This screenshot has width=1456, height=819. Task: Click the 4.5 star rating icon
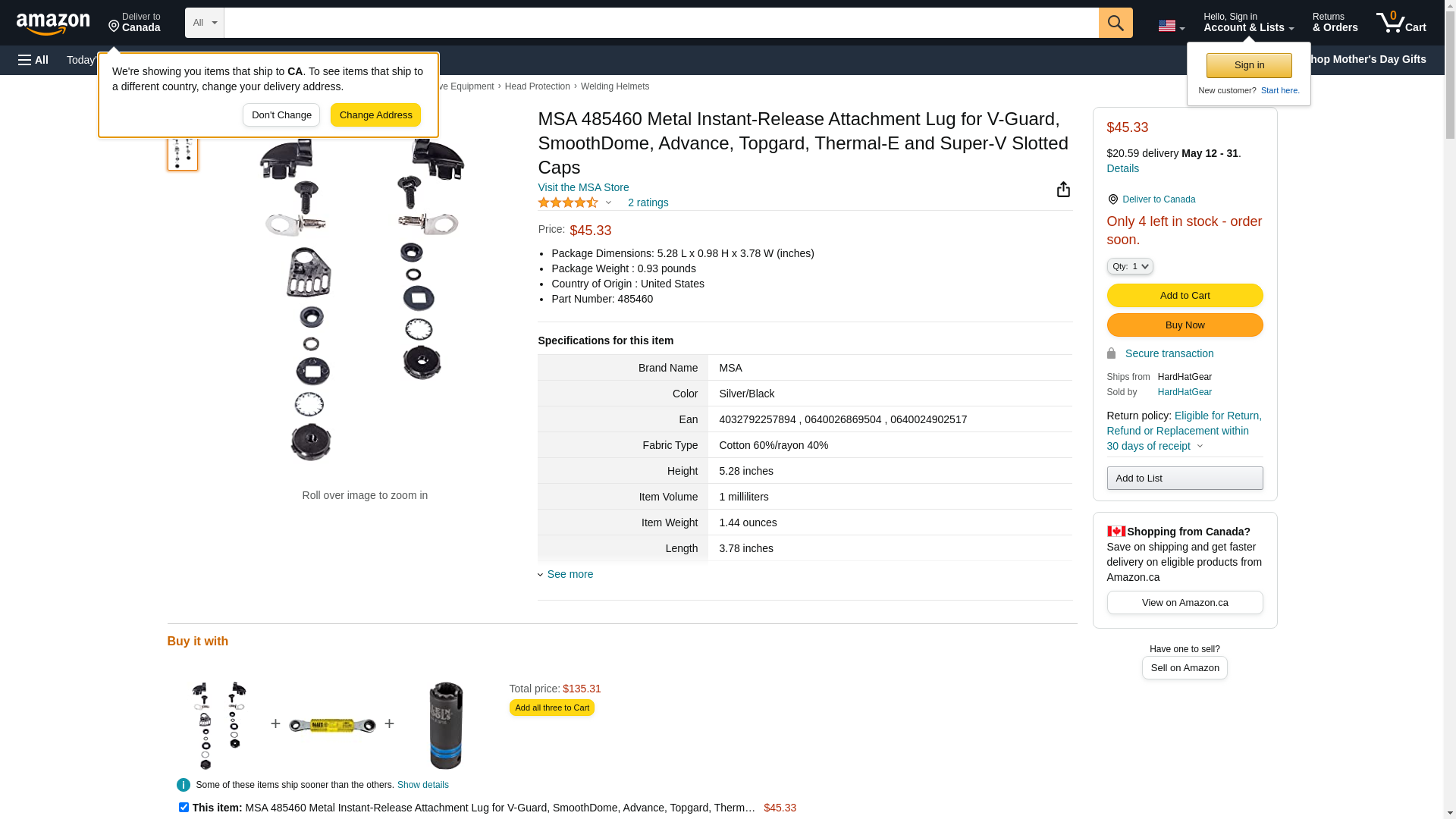click(x=569, y=202)
